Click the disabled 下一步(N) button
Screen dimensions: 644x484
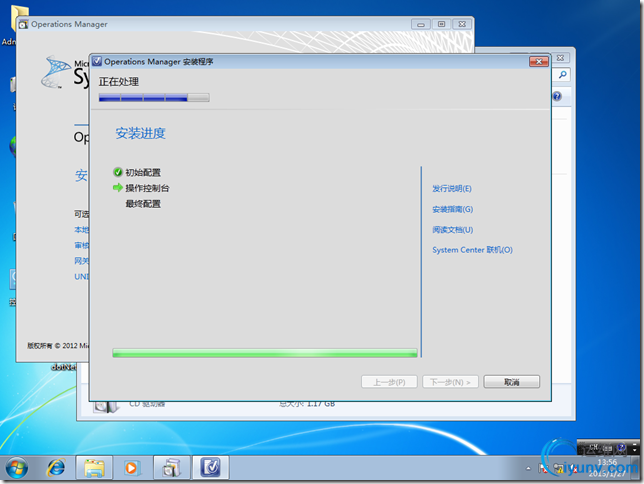[x=450, y=382]
